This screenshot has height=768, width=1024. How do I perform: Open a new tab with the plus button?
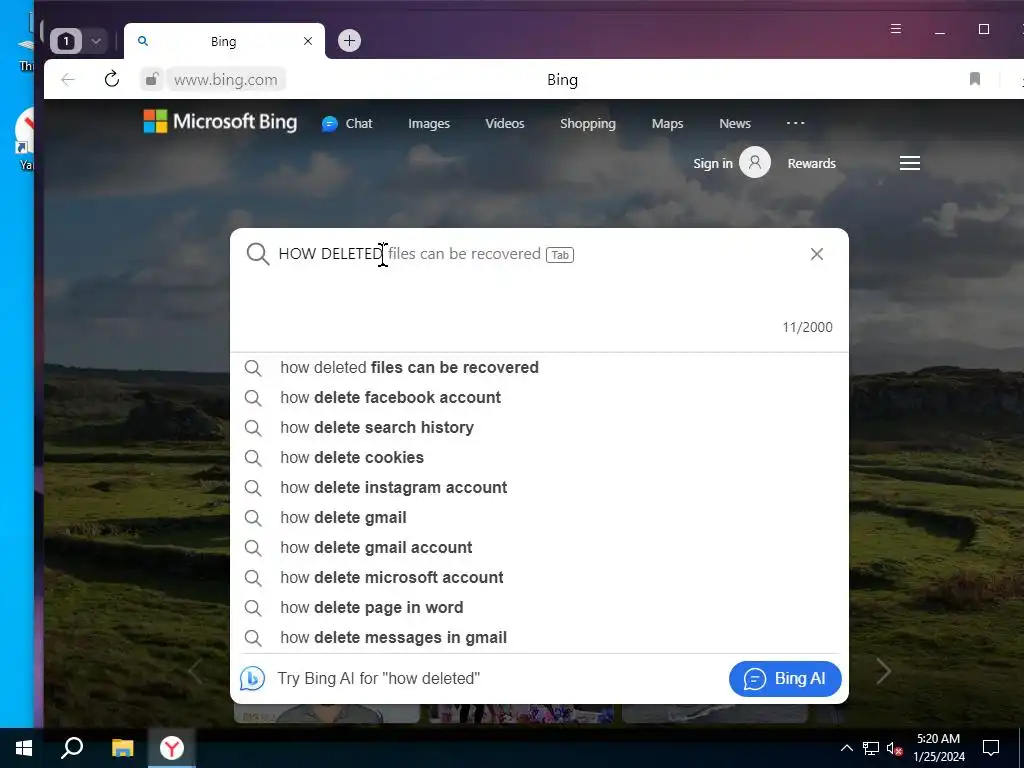(349, 40)
